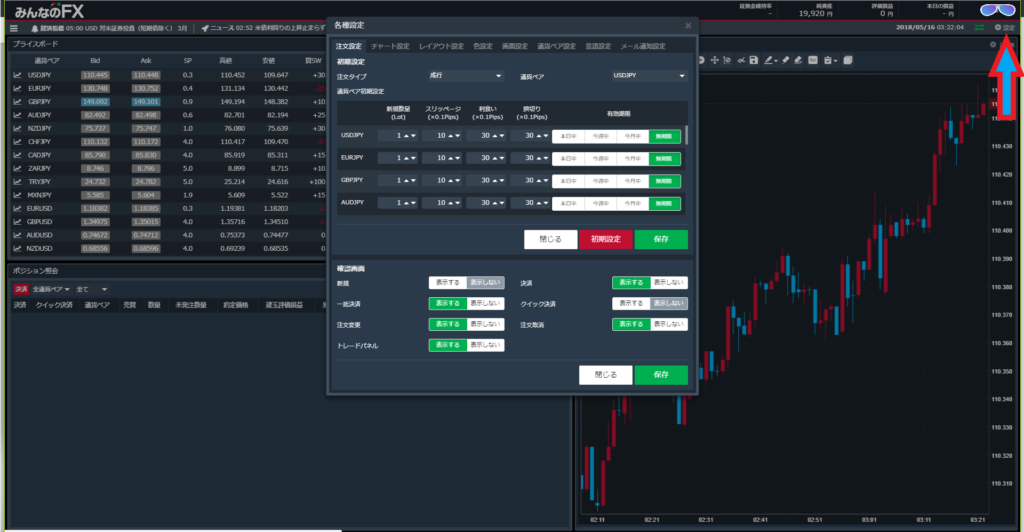Click the bottom 閉じる button in 確認画面 section
Viewport: 1024px width, 532px height.
coord(605,375)
